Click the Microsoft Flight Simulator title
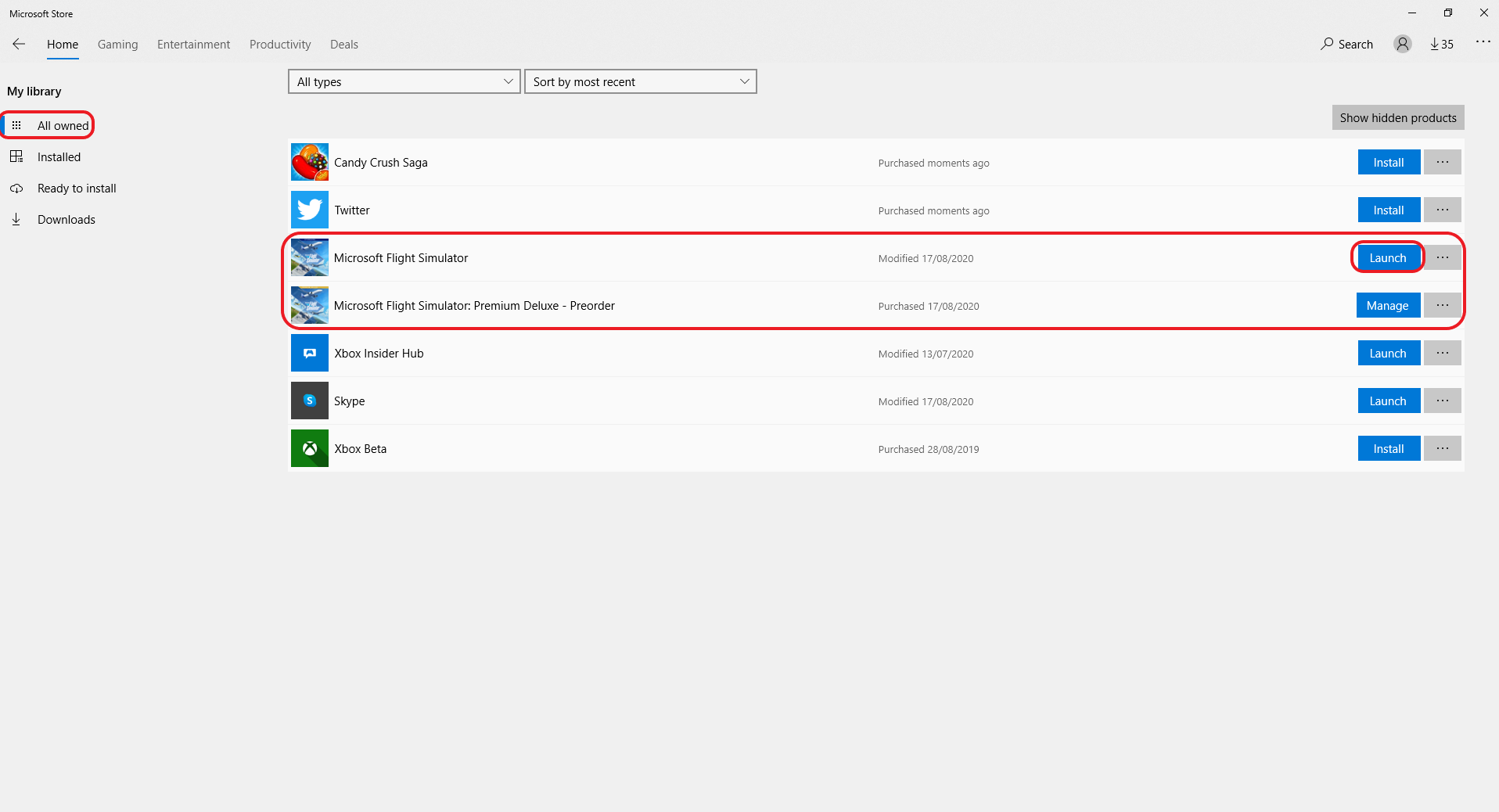This screenshot has height=812, width=1499. (x=401, y=258)
